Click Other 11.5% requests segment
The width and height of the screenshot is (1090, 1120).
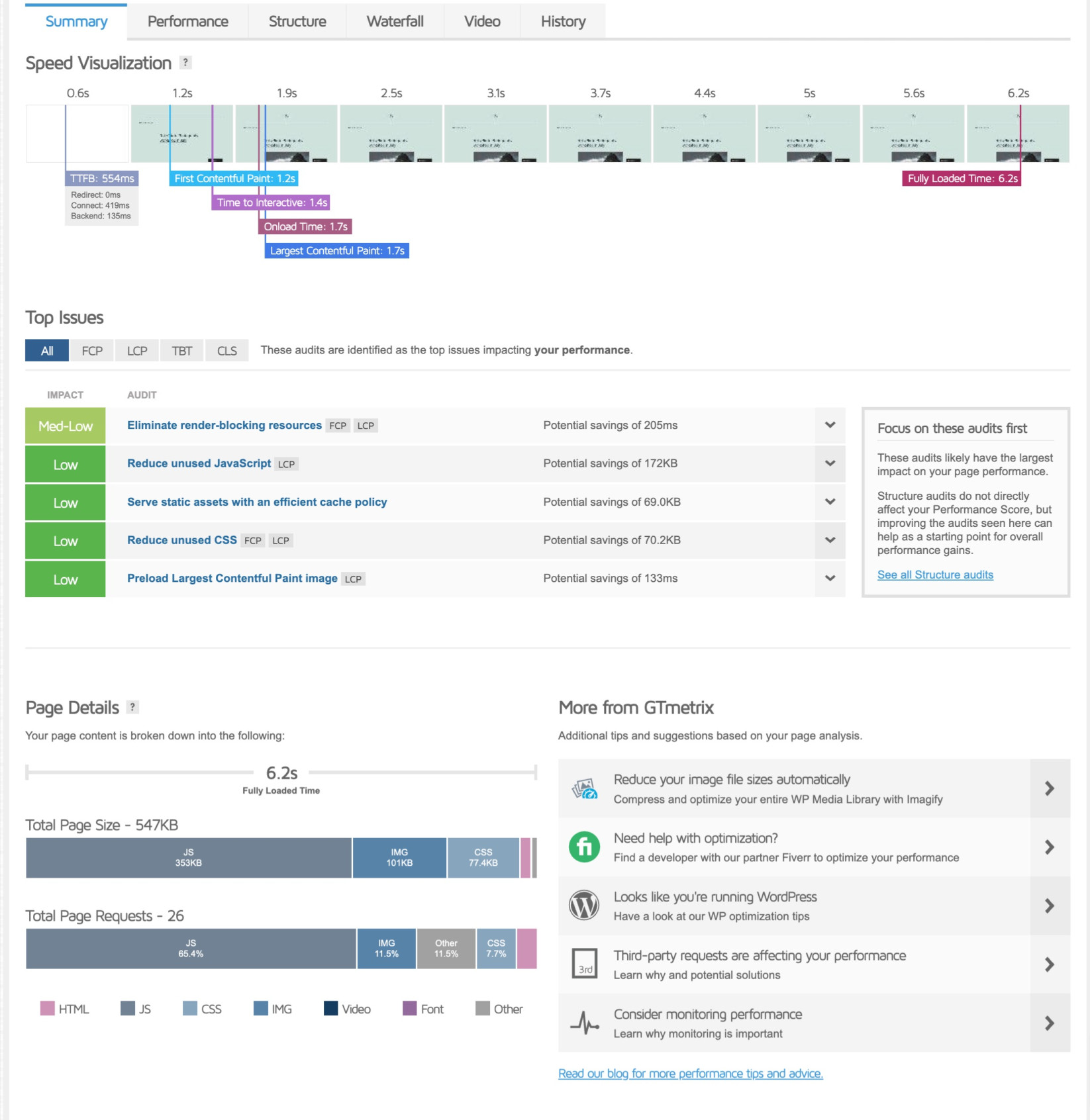coord(446,949)
